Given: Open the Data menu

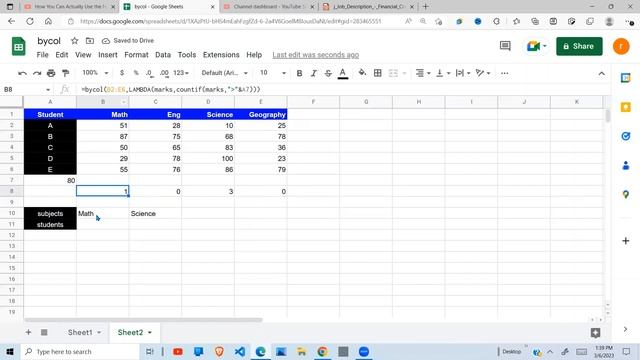Looking at the screenshot, I should (163, 55).
